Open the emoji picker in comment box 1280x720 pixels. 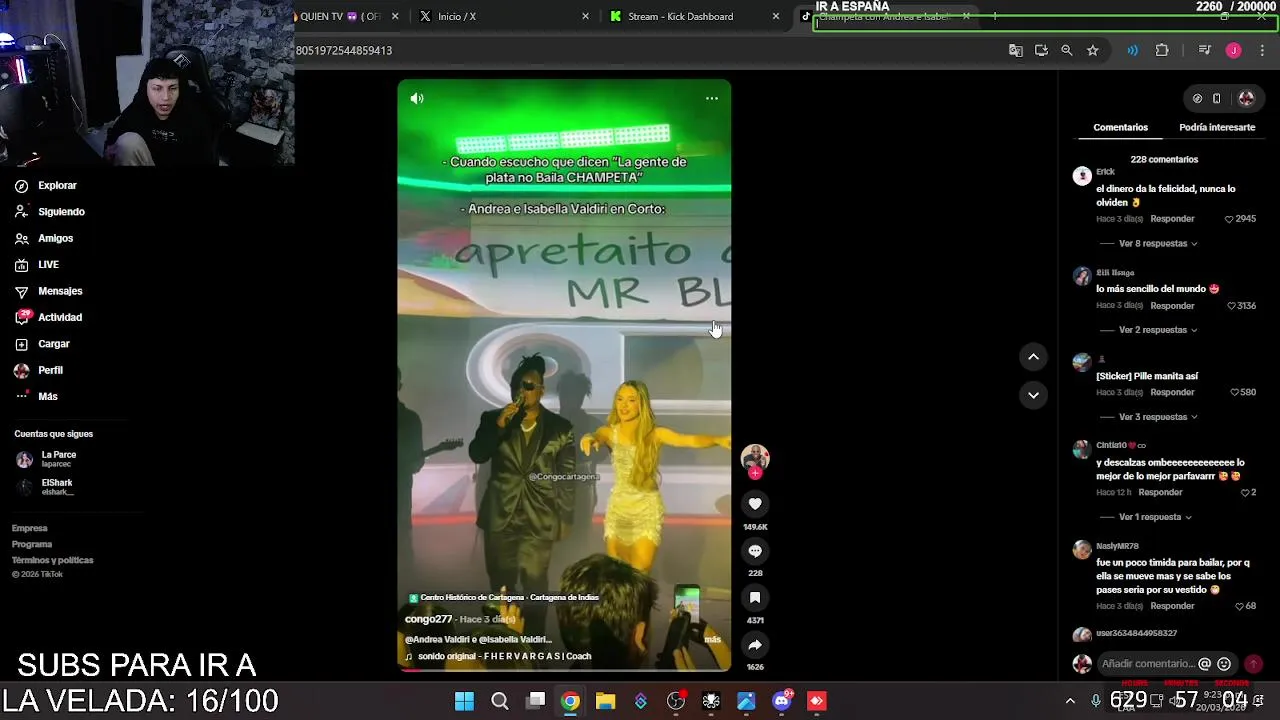coord(1224,664)
